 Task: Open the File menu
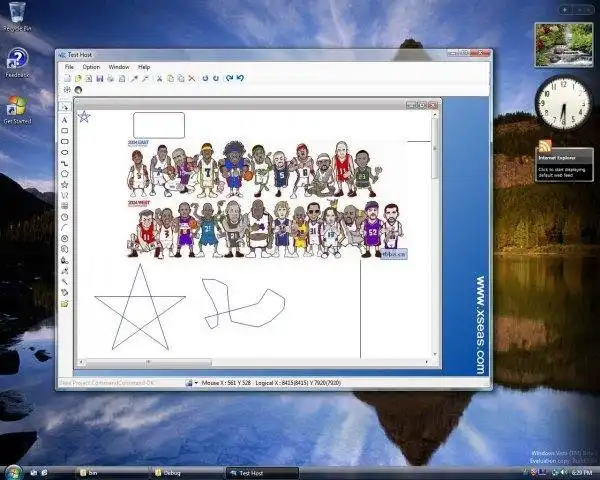69,67
